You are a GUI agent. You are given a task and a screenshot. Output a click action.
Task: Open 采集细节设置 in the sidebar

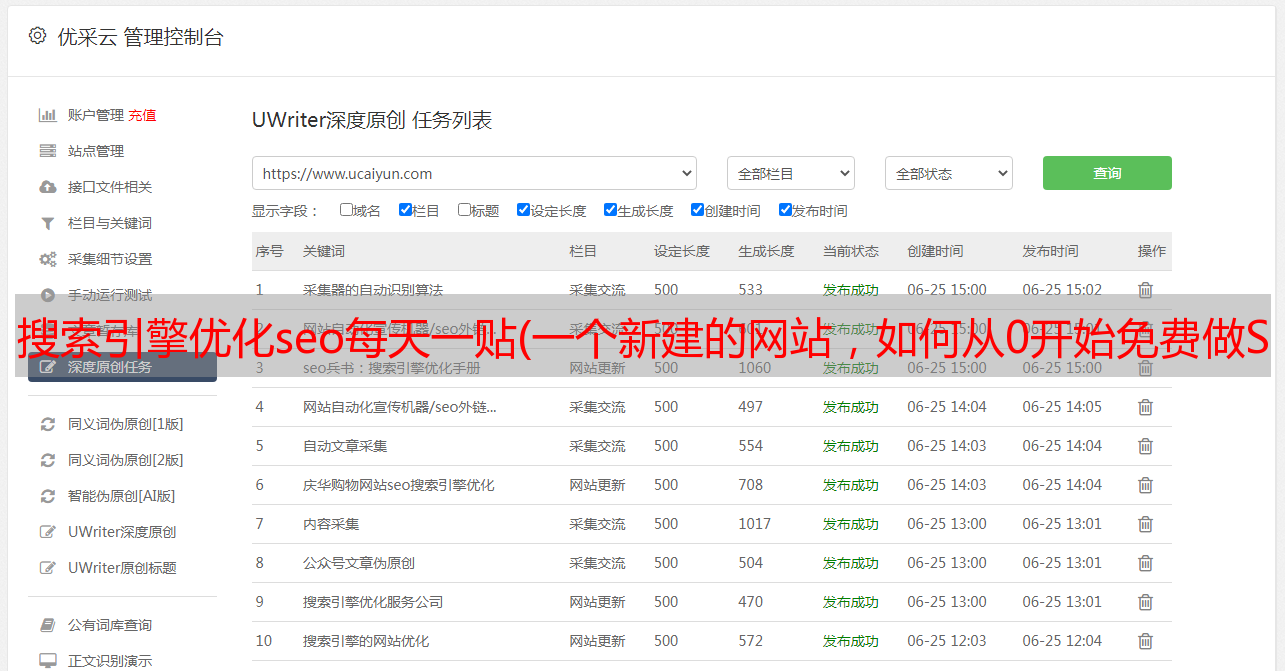tap(110, 259)
